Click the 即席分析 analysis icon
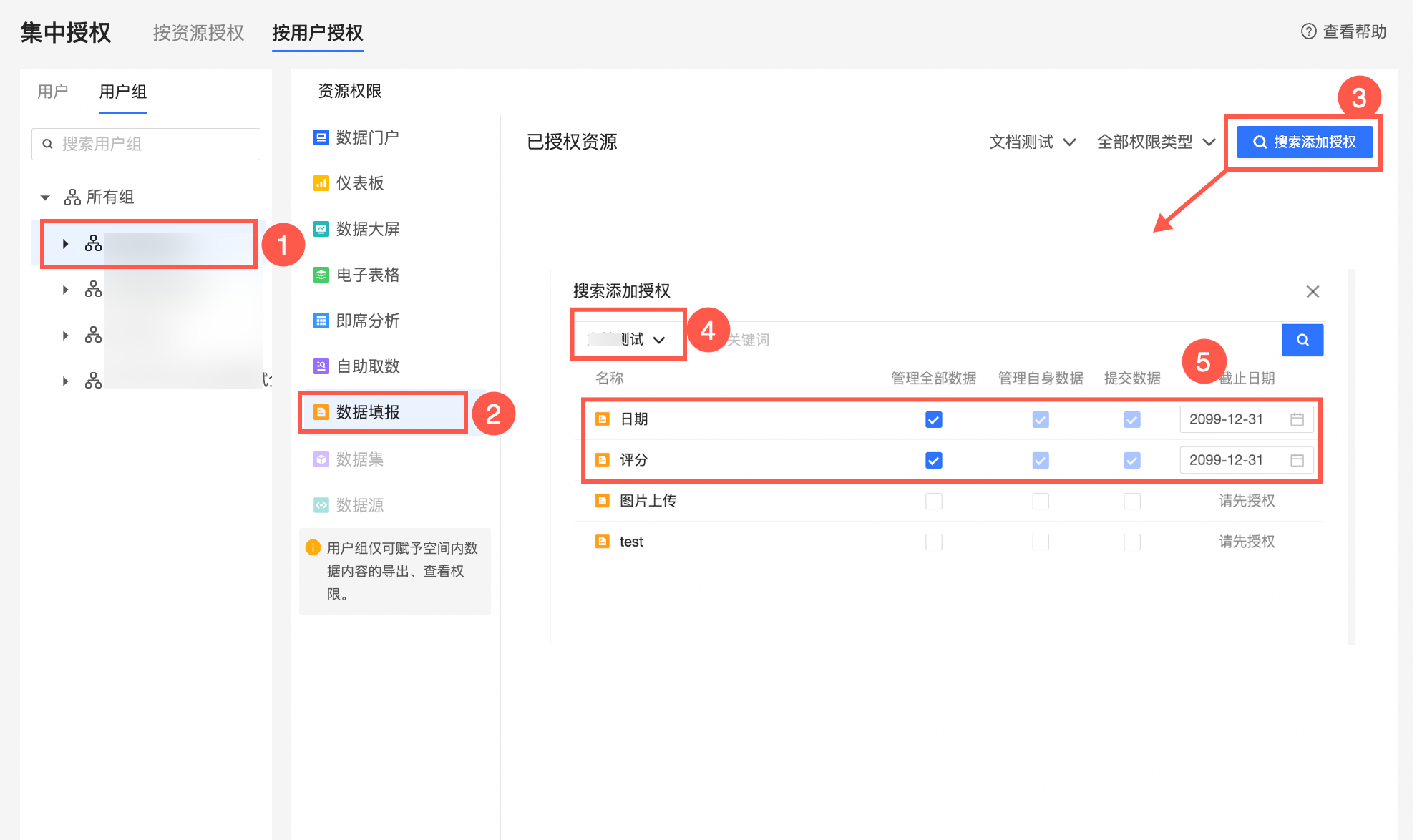 pos(321,321)
